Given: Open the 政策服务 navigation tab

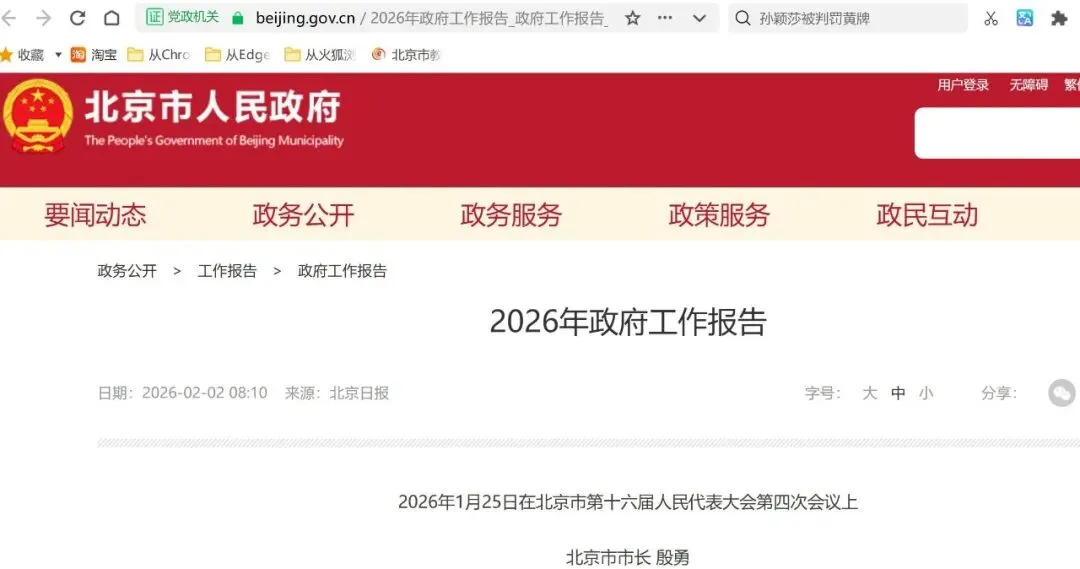Looking at the screenshot, I should [719, 215].
